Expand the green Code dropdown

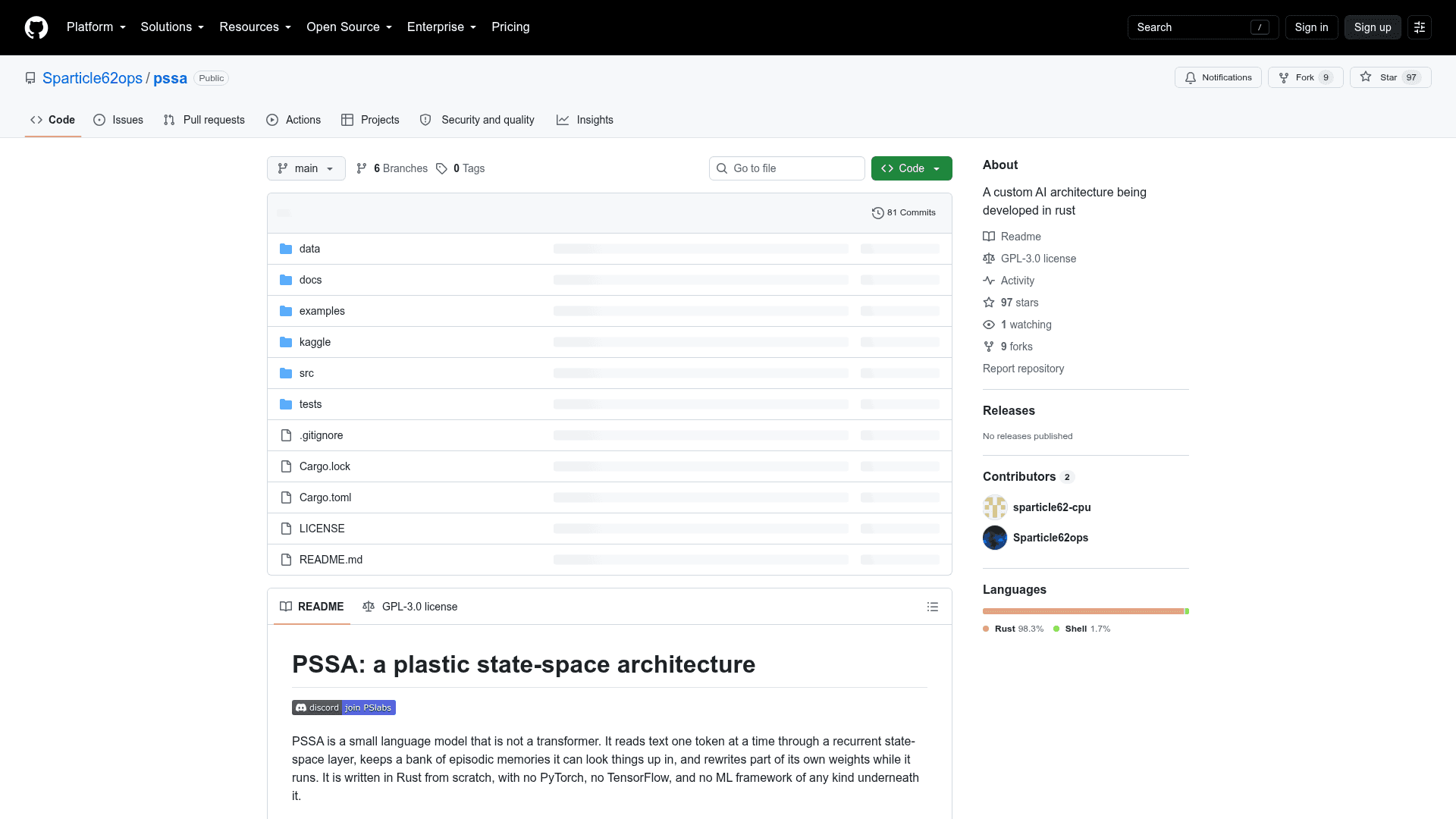coord(912,168)
